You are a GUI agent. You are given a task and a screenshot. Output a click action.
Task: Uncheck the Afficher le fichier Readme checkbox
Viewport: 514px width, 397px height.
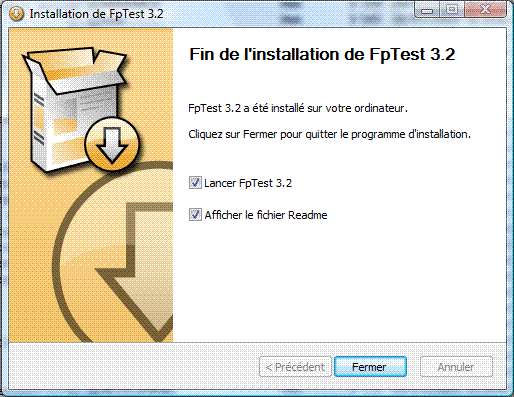195,215
